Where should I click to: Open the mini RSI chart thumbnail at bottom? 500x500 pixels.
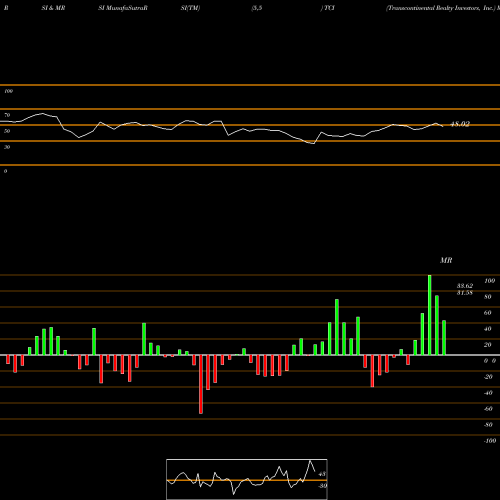(x=247, y=479)
